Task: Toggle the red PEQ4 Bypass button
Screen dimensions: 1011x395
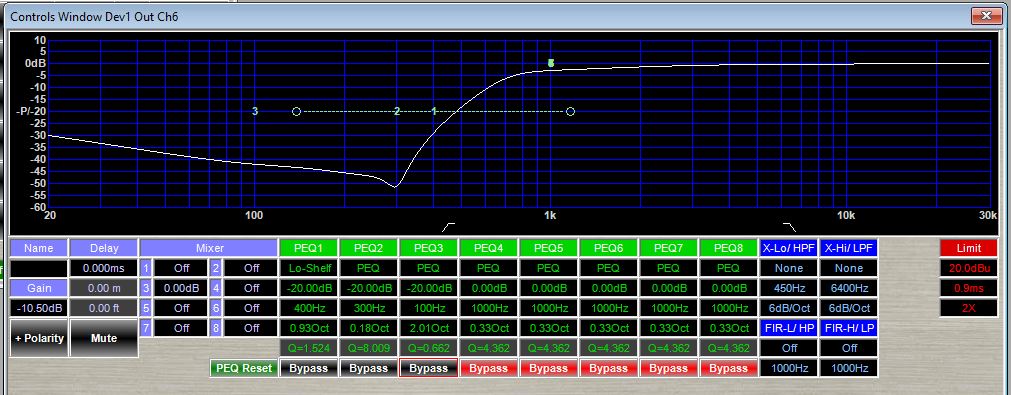Action: (x=489, y=369)
